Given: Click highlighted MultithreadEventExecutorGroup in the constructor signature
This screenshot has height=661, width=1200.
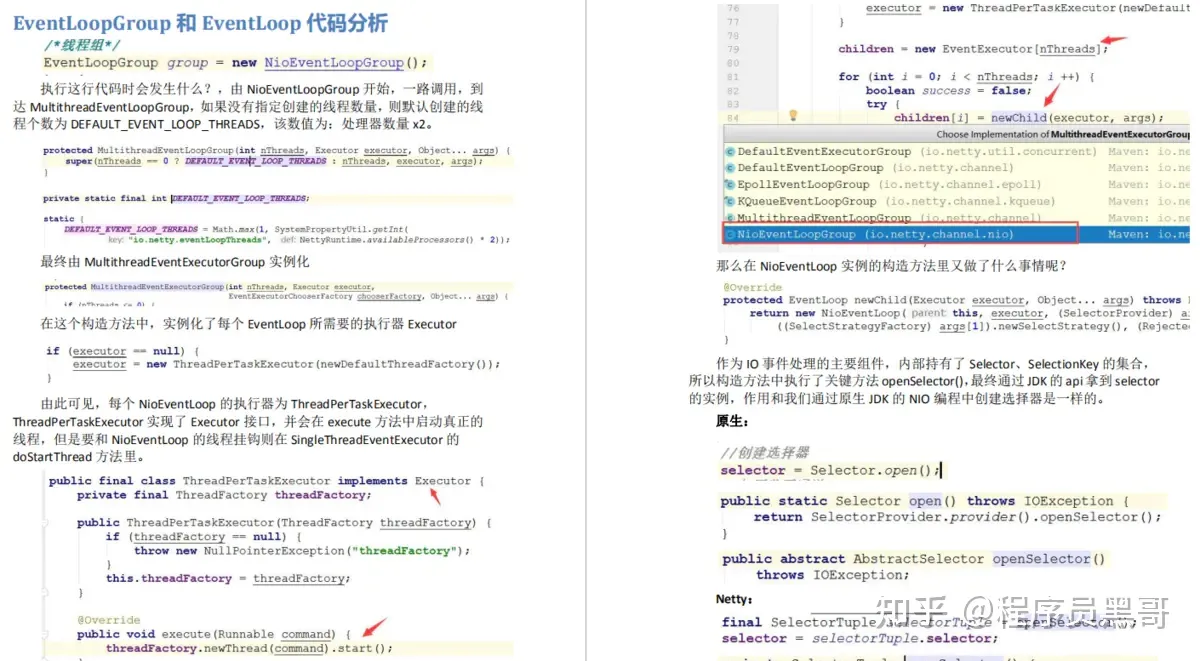Looking at the screenshot, I should click(x=157, y=287).
